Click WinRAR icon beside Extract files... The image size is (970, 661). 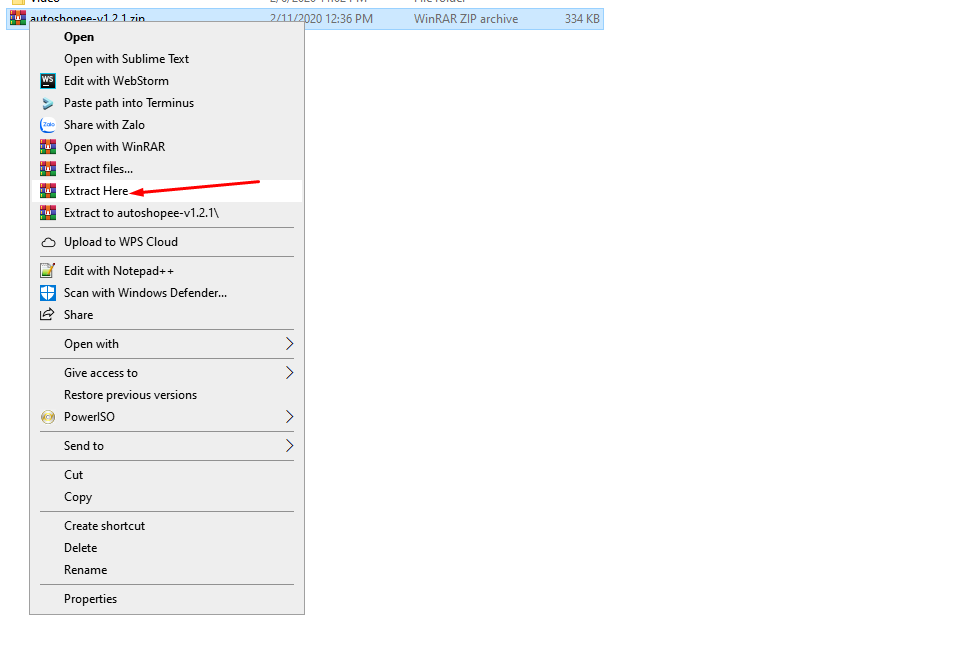coord(48,169)
